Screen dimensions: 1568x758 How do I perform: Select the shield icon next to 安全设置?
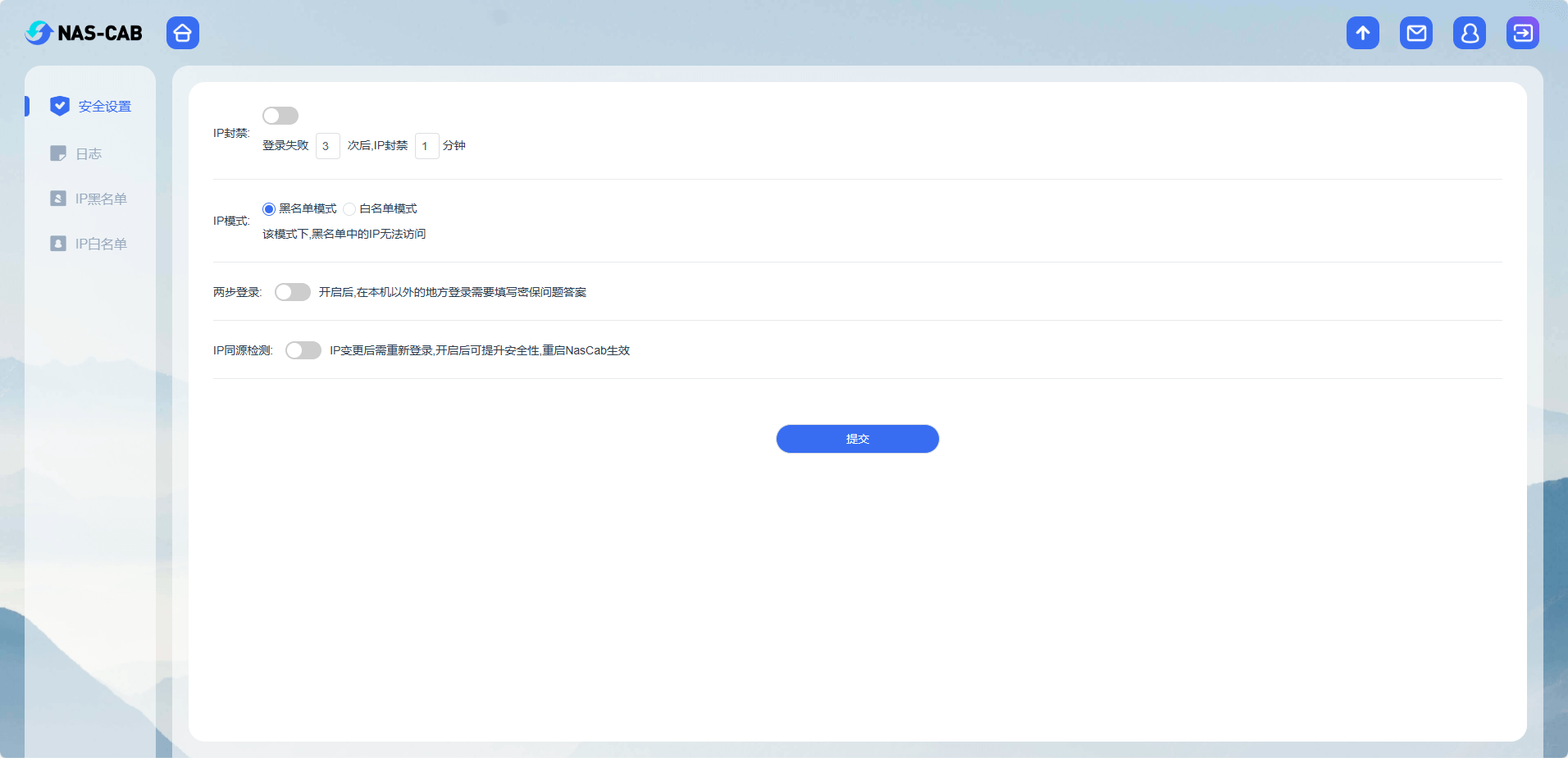tap(58, 106)
